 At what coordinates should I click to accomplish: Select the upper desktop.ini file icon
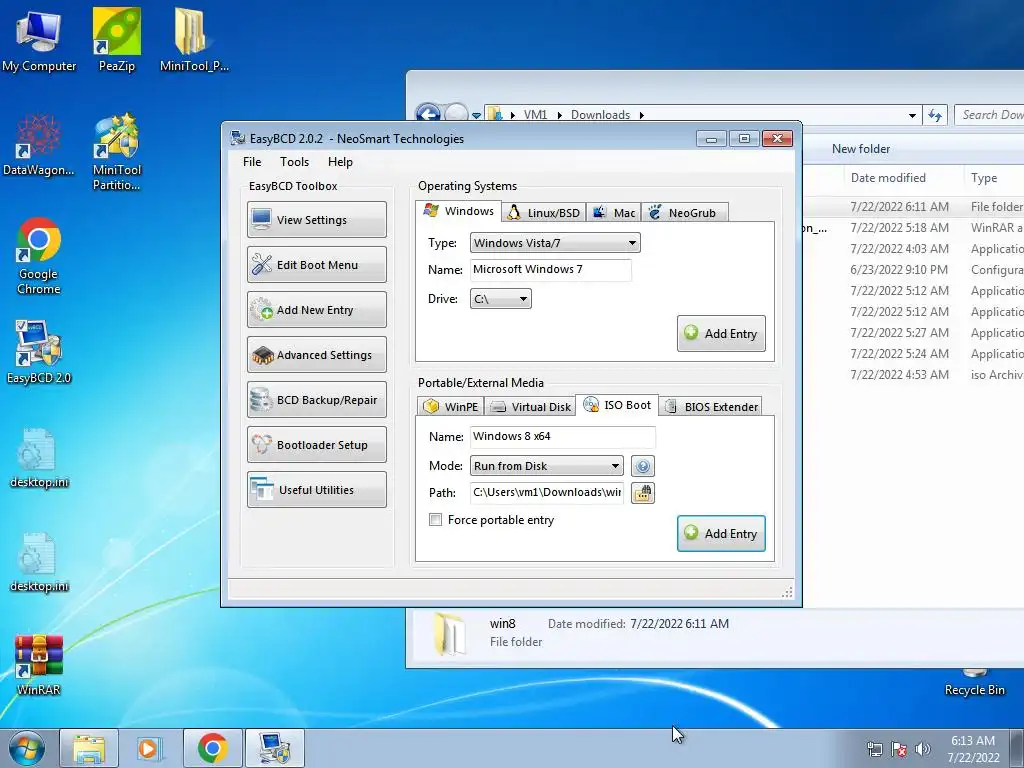click(x=39, y=457)
